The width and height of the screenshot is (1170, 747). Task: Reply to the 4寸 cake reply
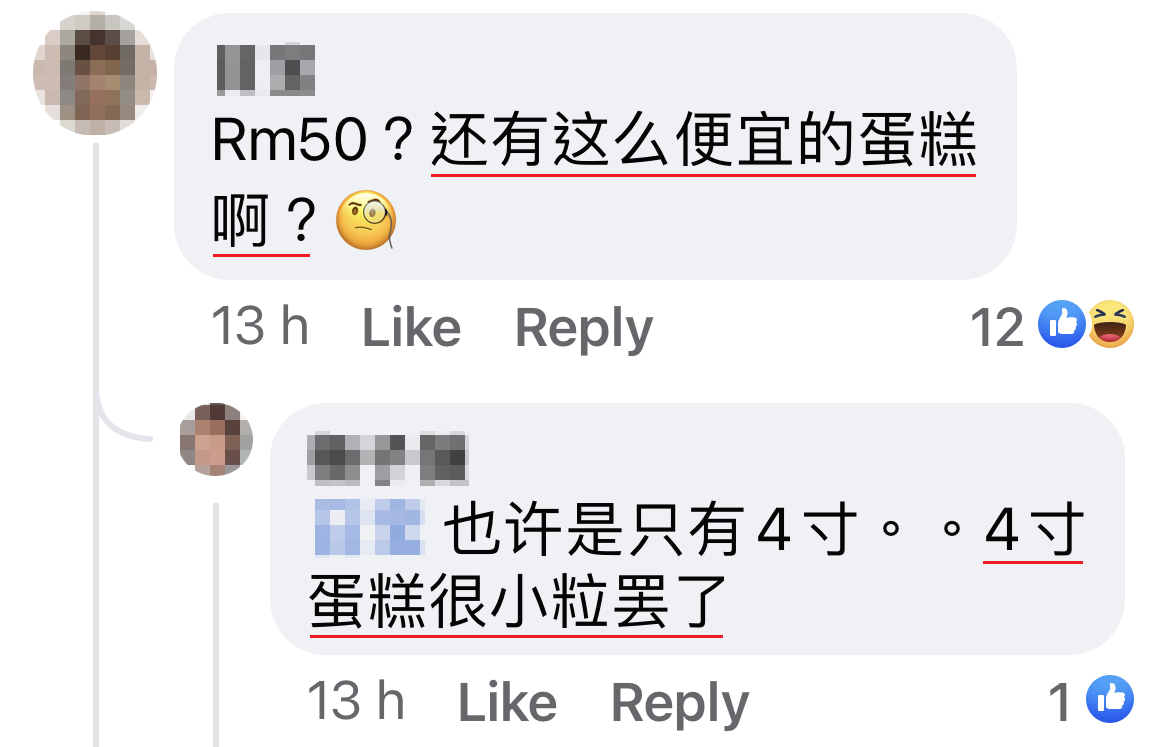[x=680, y=704]
